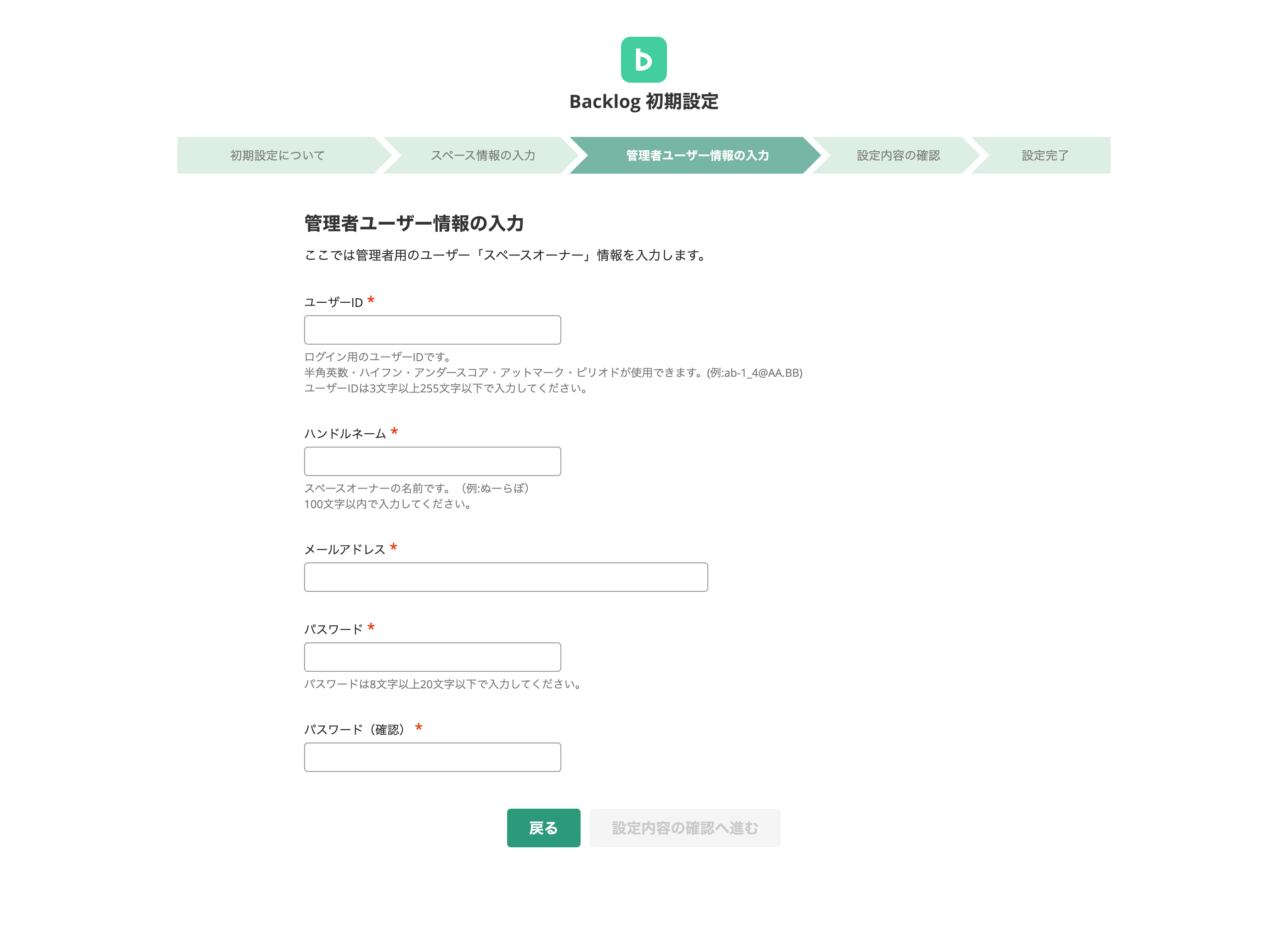This screenshot has height=930, width=1288.
Task: Click the password length hint text
Action: [x=442, y=685]
